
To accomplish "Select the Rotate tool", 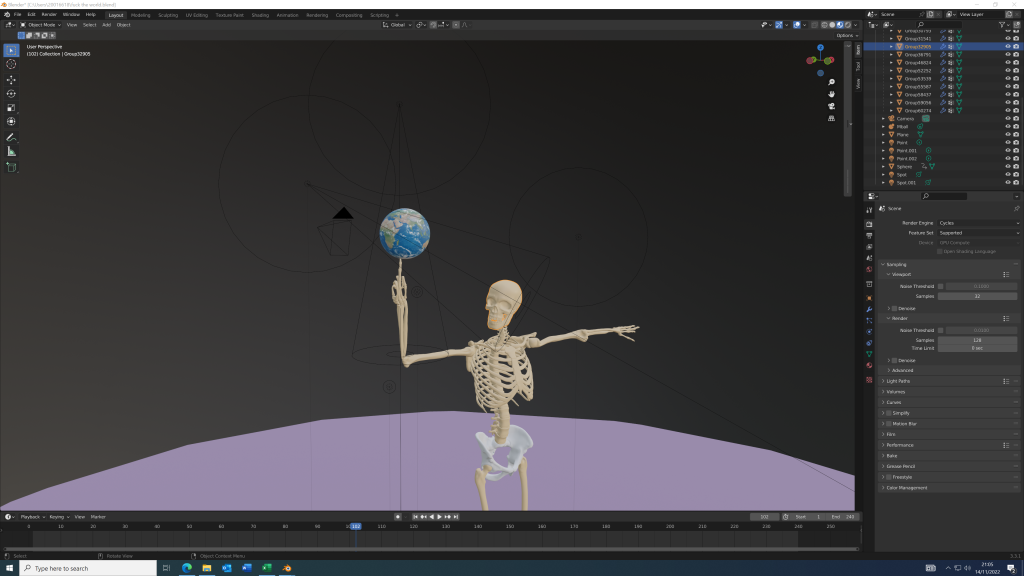I will 11,93.
